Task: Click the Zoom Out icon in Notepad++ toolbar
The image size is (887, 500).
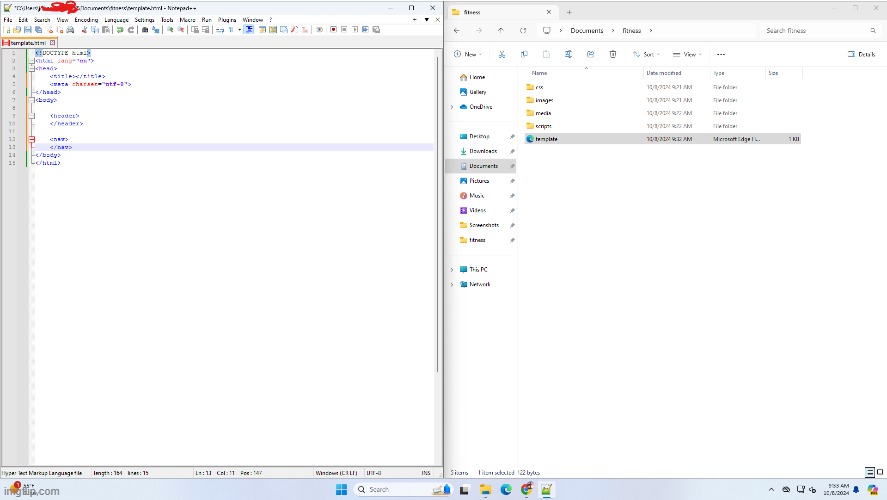Action: tap(180, 29)
